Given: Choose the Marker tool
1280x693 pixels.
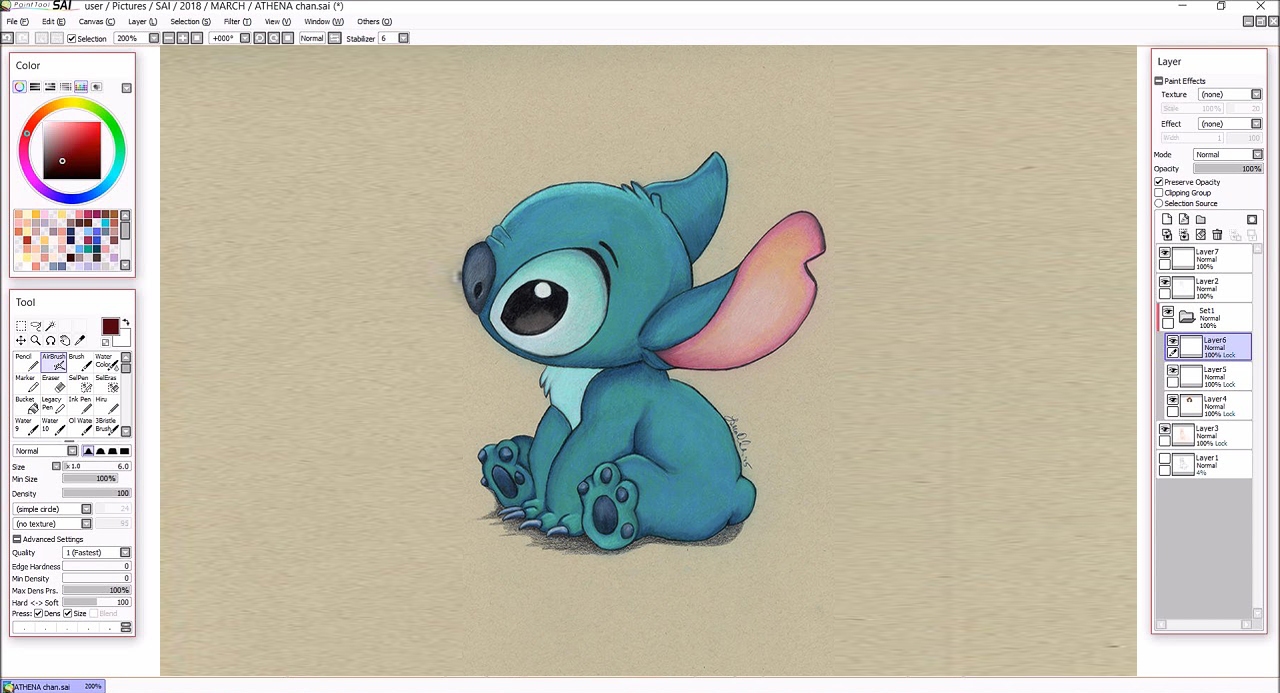Looking at the screenshot, I should click(x=27, y=384).
